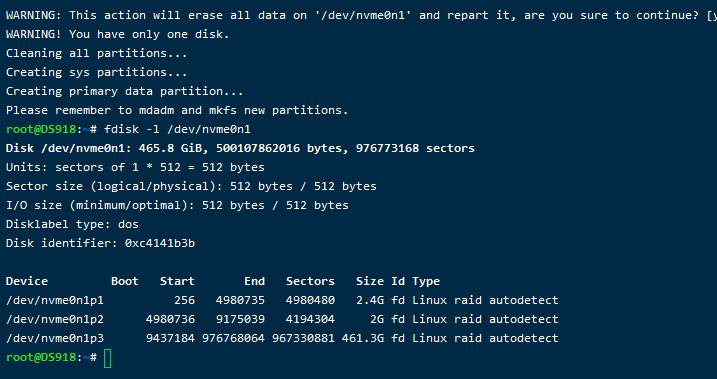Click the 'WARNING! You have only one disk.' line
Viewport: 717px width, 379px height.
tap(118, 34)
